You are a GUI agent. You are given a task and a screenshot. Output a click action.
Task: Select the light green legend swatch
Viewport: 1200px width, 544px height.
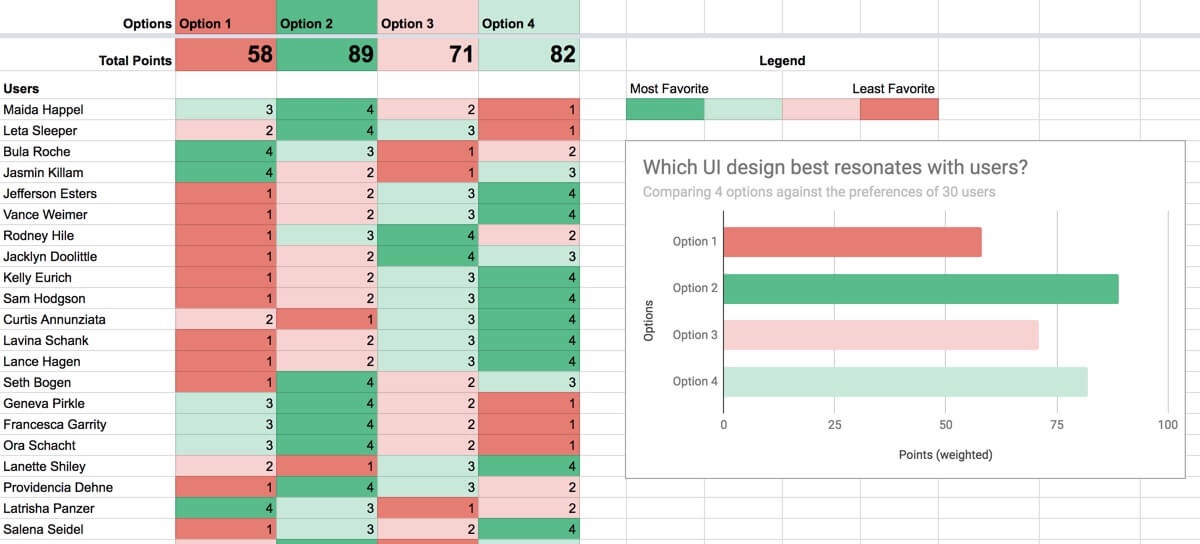(743, 109)
